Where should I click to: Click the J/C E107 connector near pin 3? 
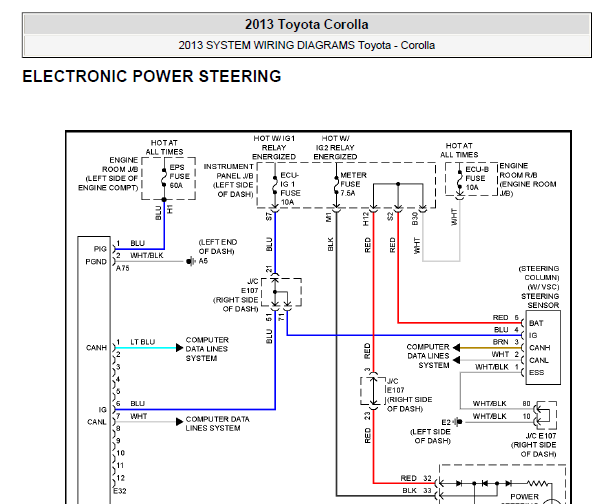(x=373, y=391)
